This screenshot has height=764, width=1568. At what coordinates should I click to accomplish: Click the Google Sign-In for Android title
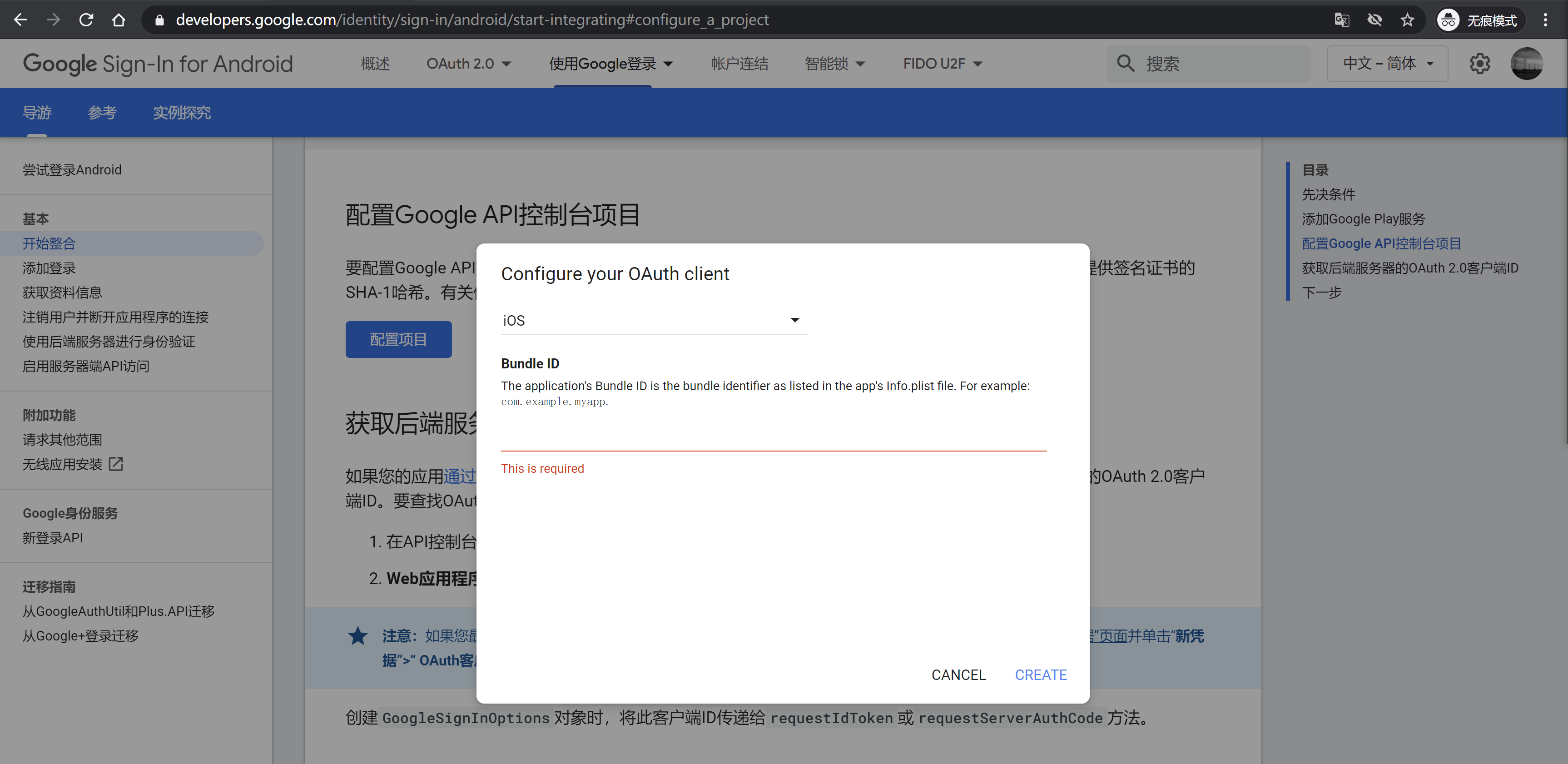(x=158, y=63)
